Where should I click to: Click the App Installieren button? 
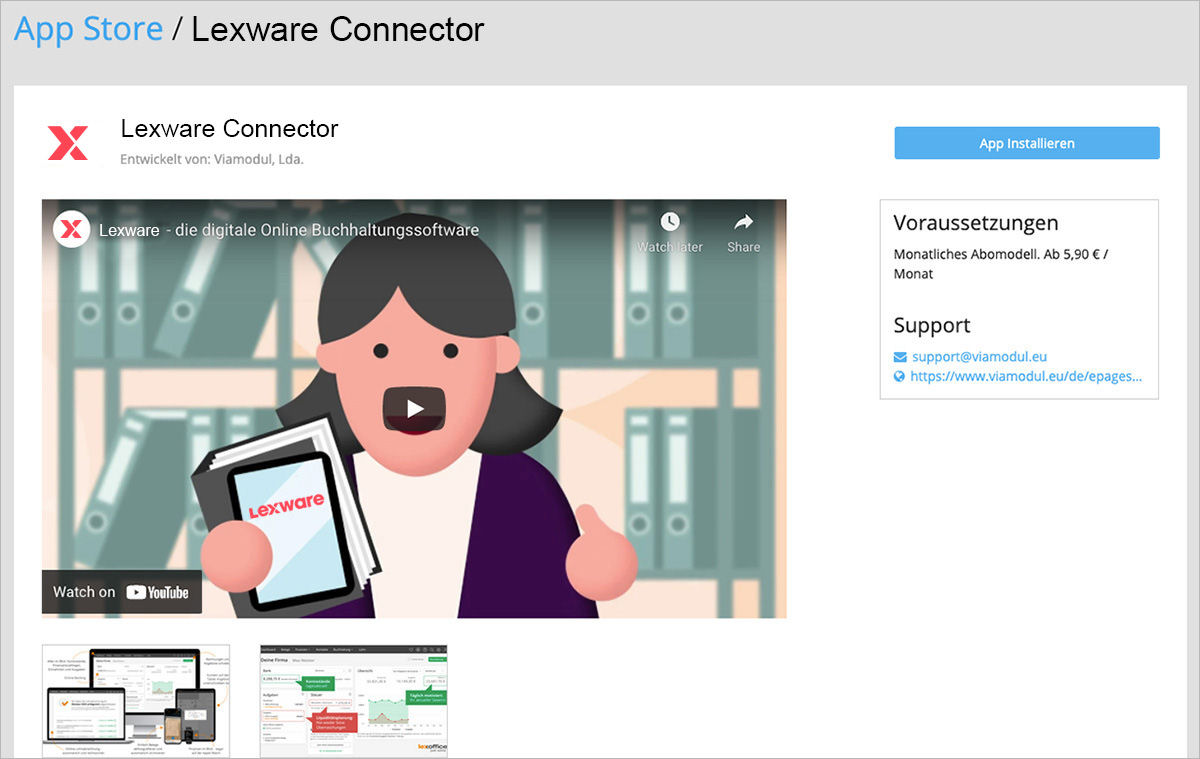pos(1027,143)
